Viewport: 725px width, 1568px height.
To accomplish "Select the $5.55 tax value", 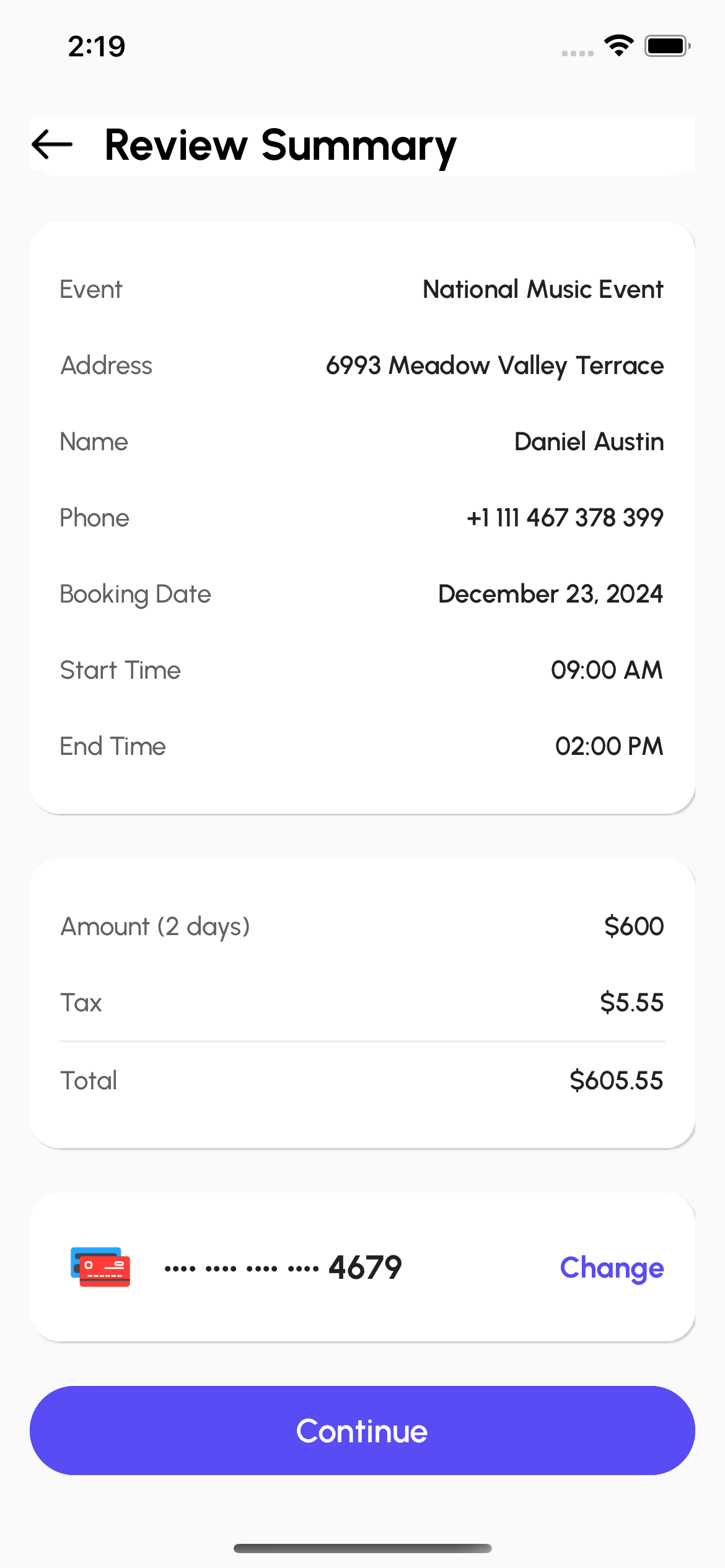I will pos(631,1003).
